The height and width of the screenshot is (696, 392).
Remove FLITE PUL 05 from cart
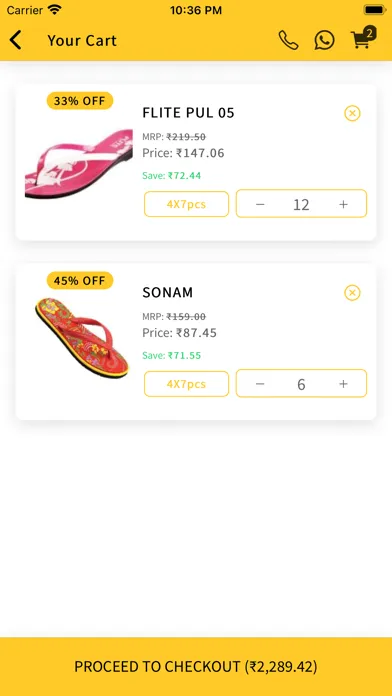pyautogui.click(x=352, y=113)
